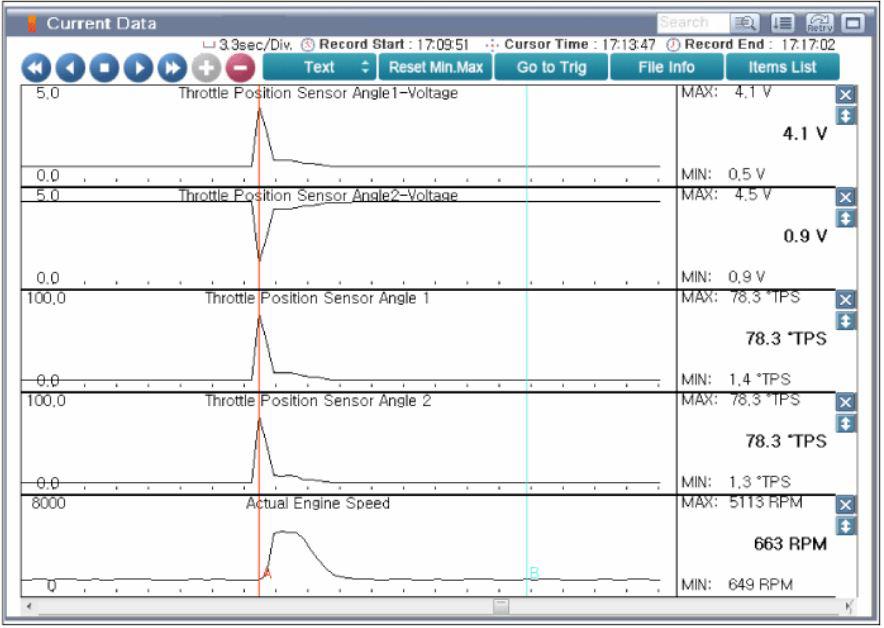Click the Search input field
884x628 pixels.
click(x=684, y=22)
